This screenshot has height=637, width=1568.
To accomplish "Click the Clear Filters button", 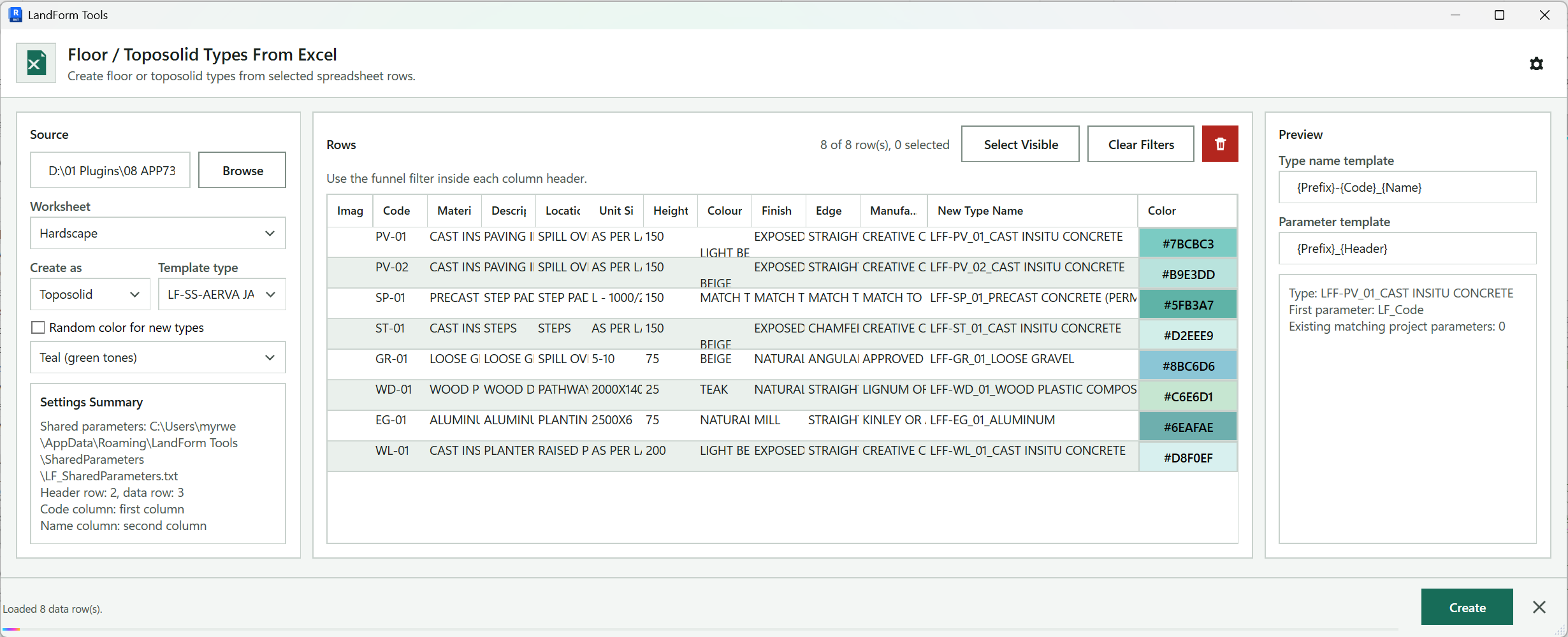I will 1141,144.
